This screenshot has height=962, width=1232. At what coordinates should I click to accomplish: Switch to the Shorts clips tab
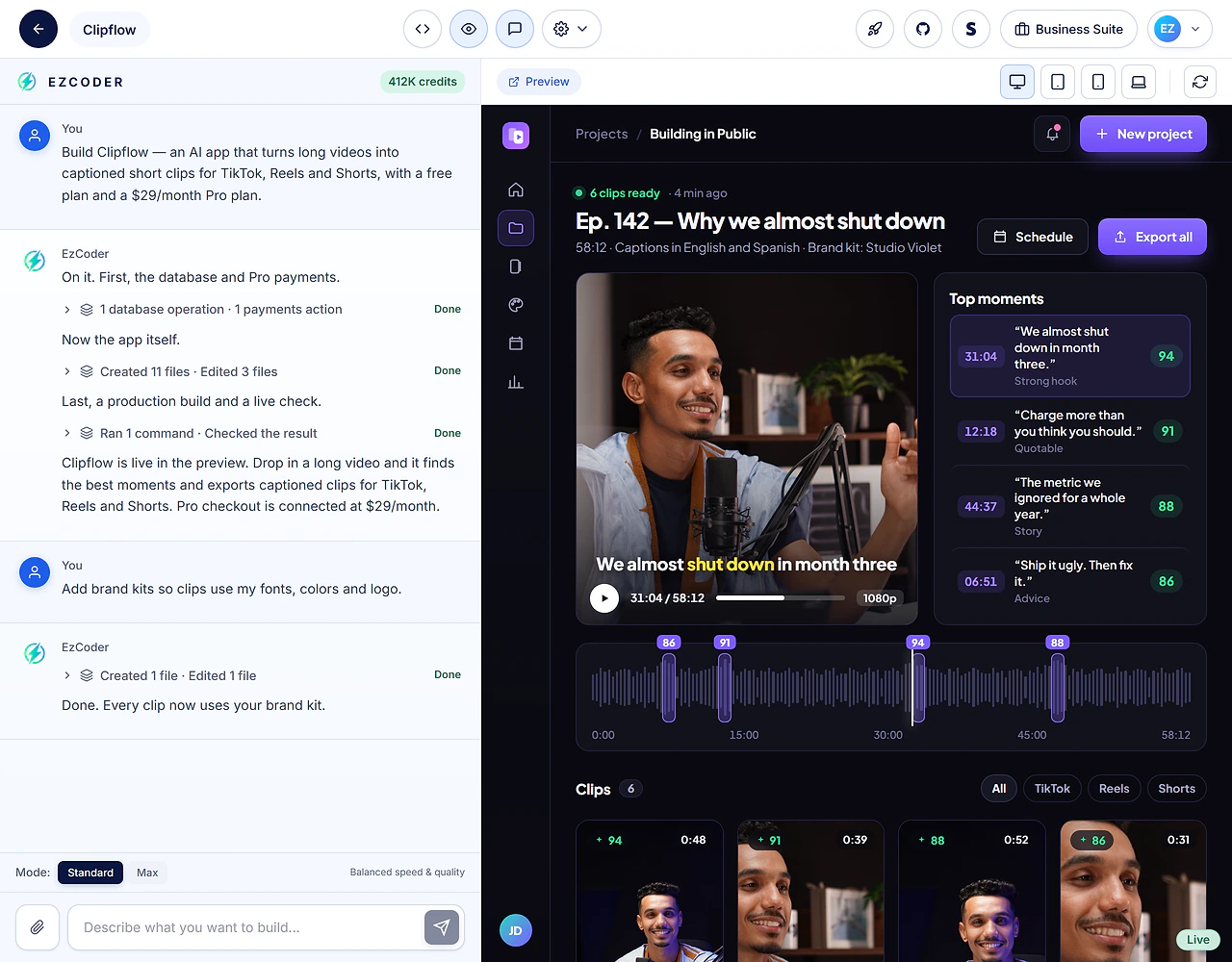click(x=1176, y=789)
